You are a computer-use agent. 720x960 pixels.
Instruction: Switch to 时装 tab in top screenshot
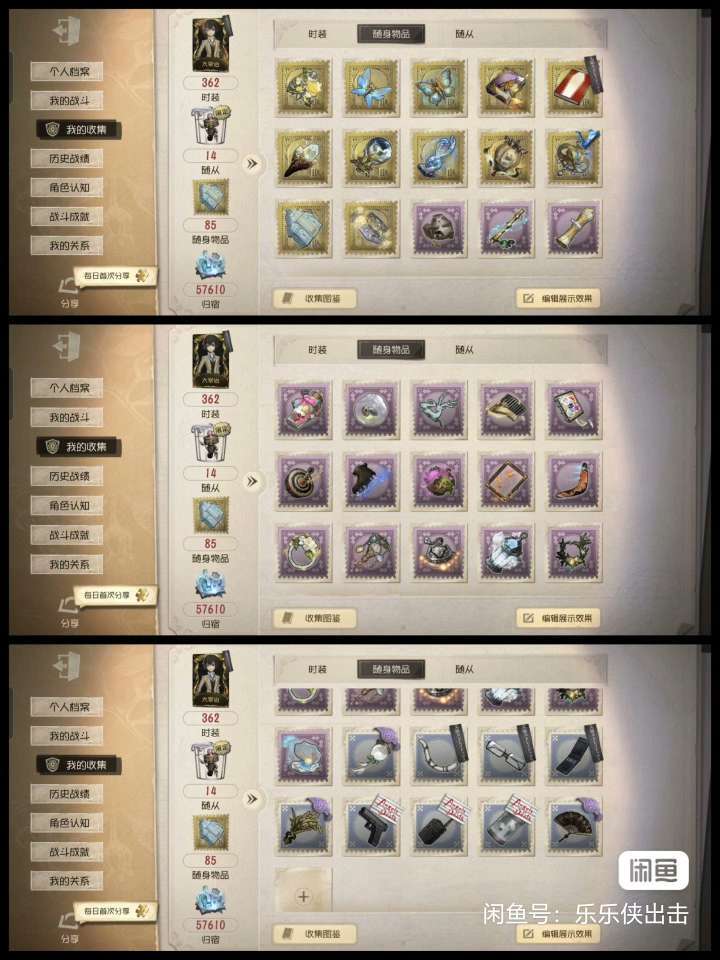(x=317, y=34)
